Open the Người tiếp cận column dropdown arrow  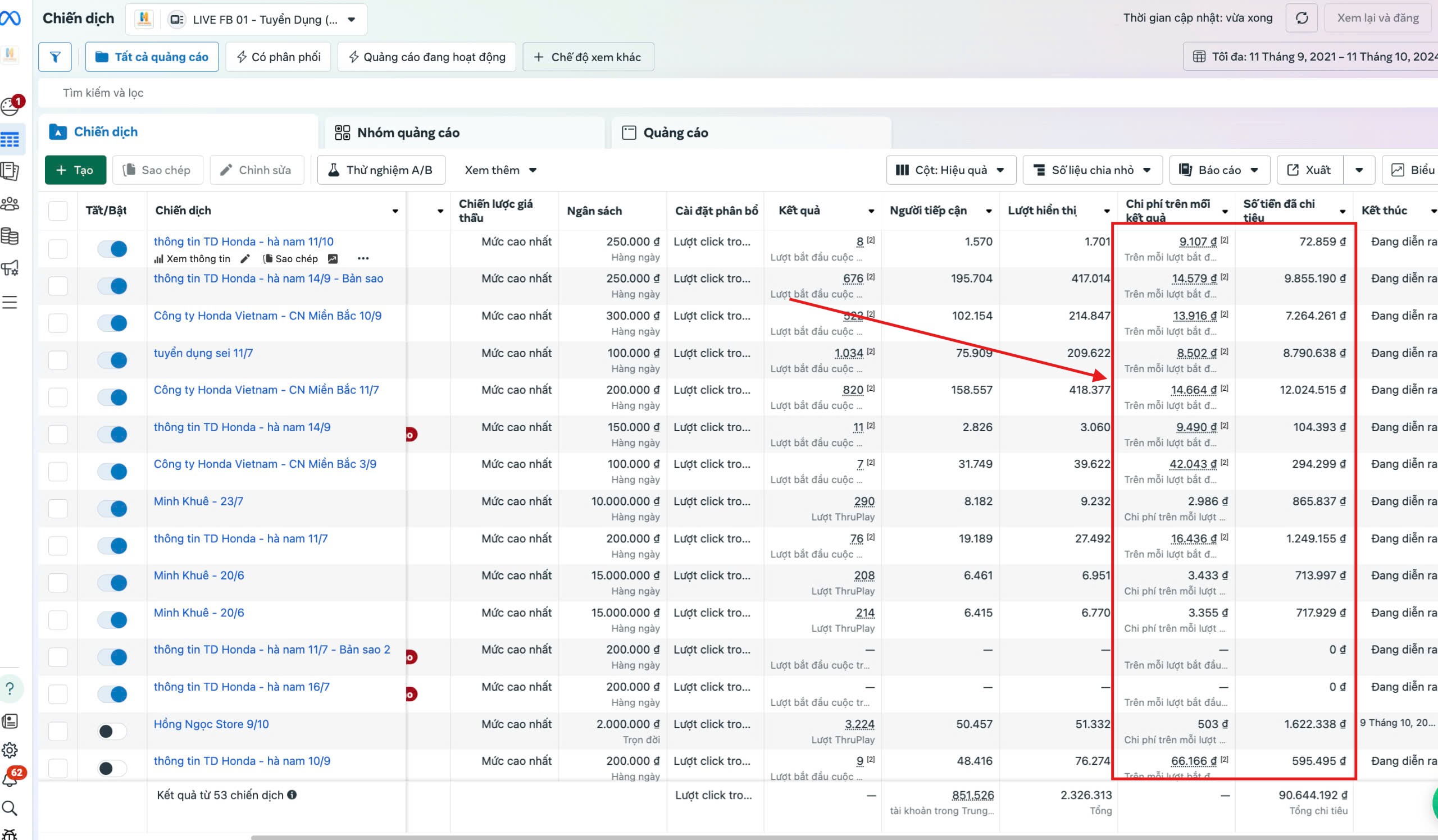[989, 212]
